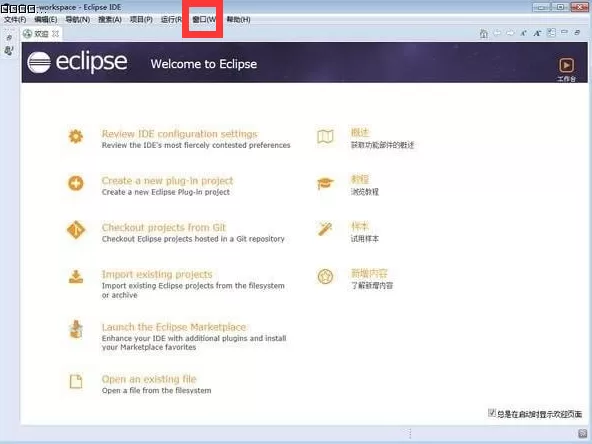Viewport: 592px width, 444px height.
Task: Click the text 'Open a file from the filesystem'
Action: [x=156, y=390]
